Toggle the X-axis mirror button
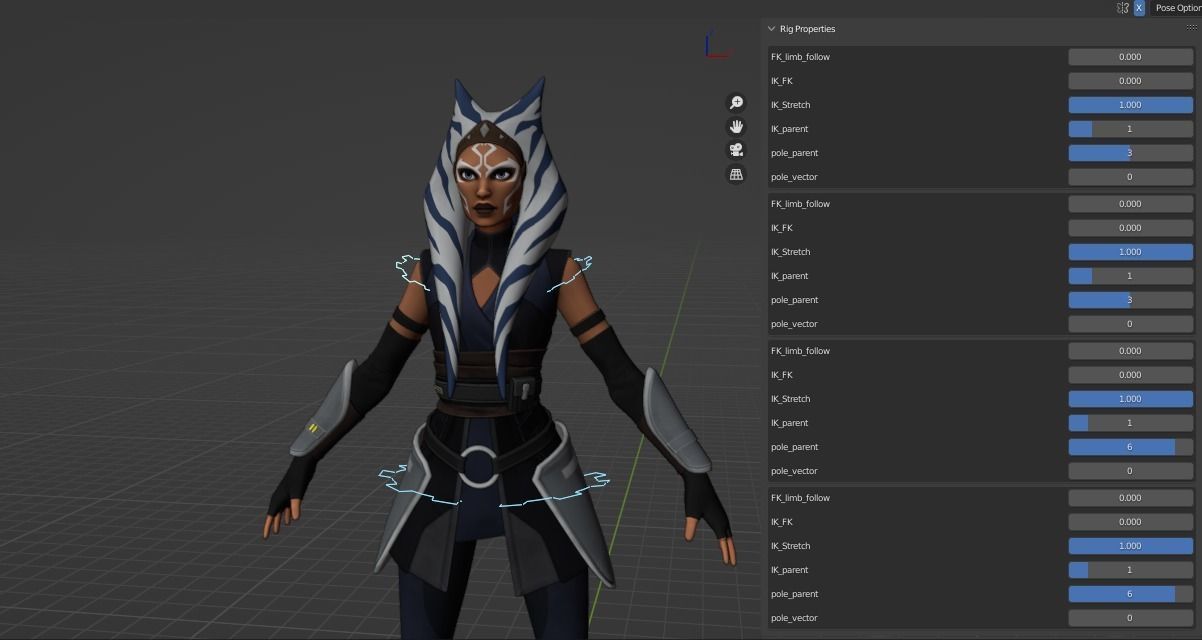Screen dimensions: 1202x640 (x=1139, y=8)
